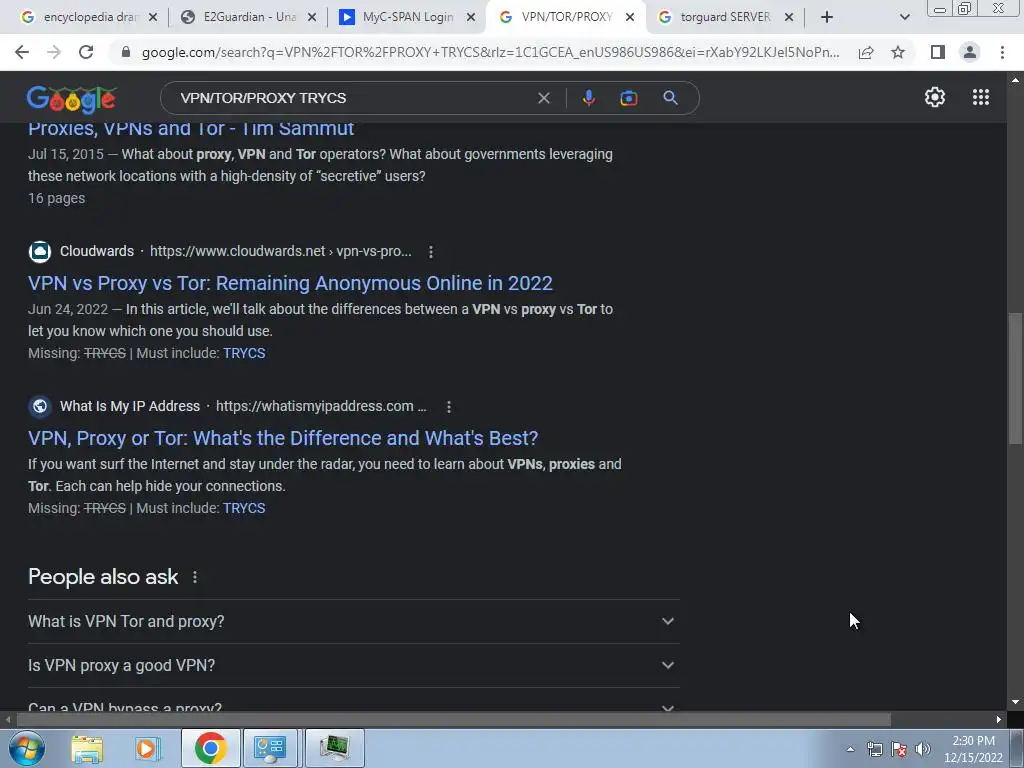The height and width of the screenshot is (768, 1024).
Task: Go forward with the browser arrow
Action: pyautogui.click(x=54, y=52)
